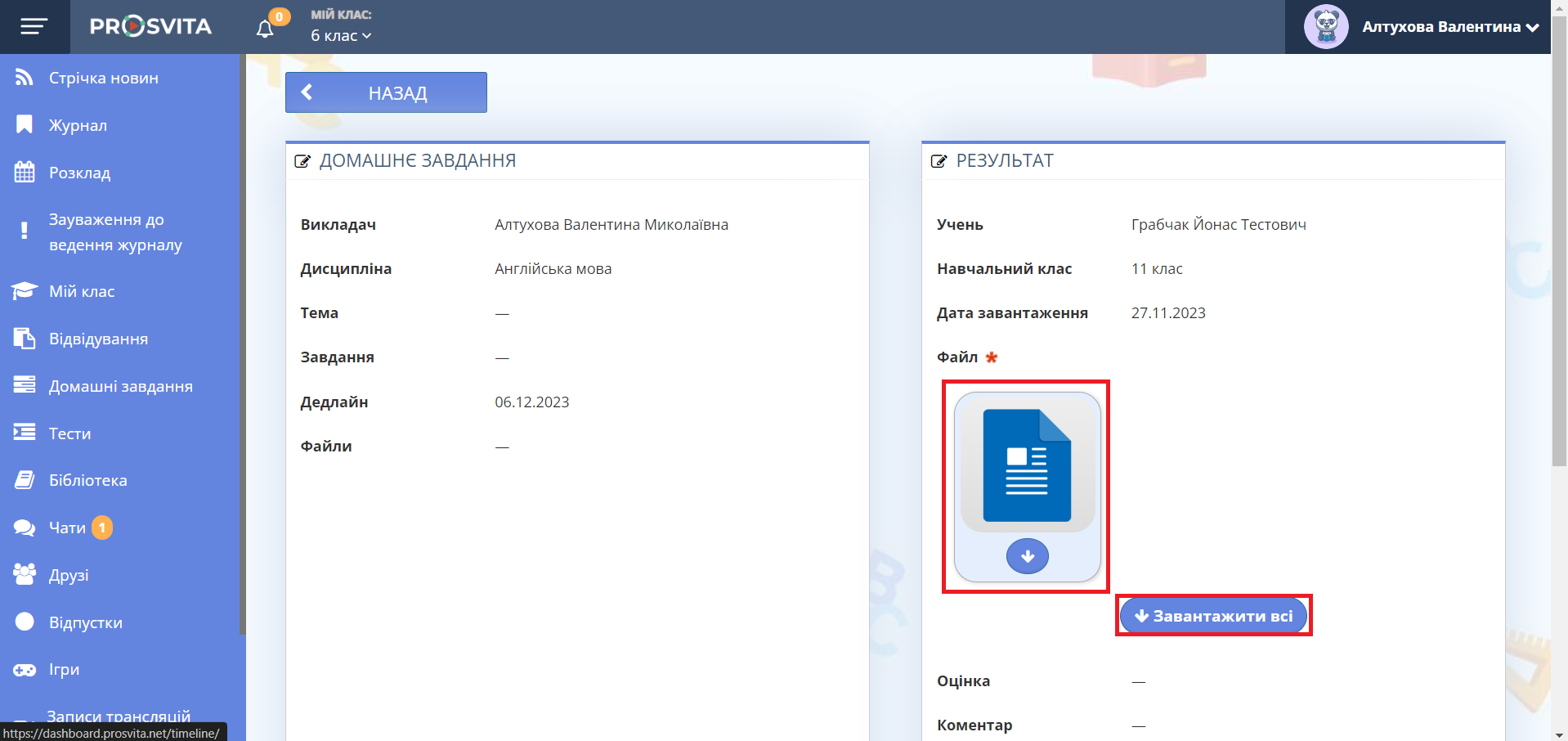Open Бібліотека in the sidebar

(87, 480)
